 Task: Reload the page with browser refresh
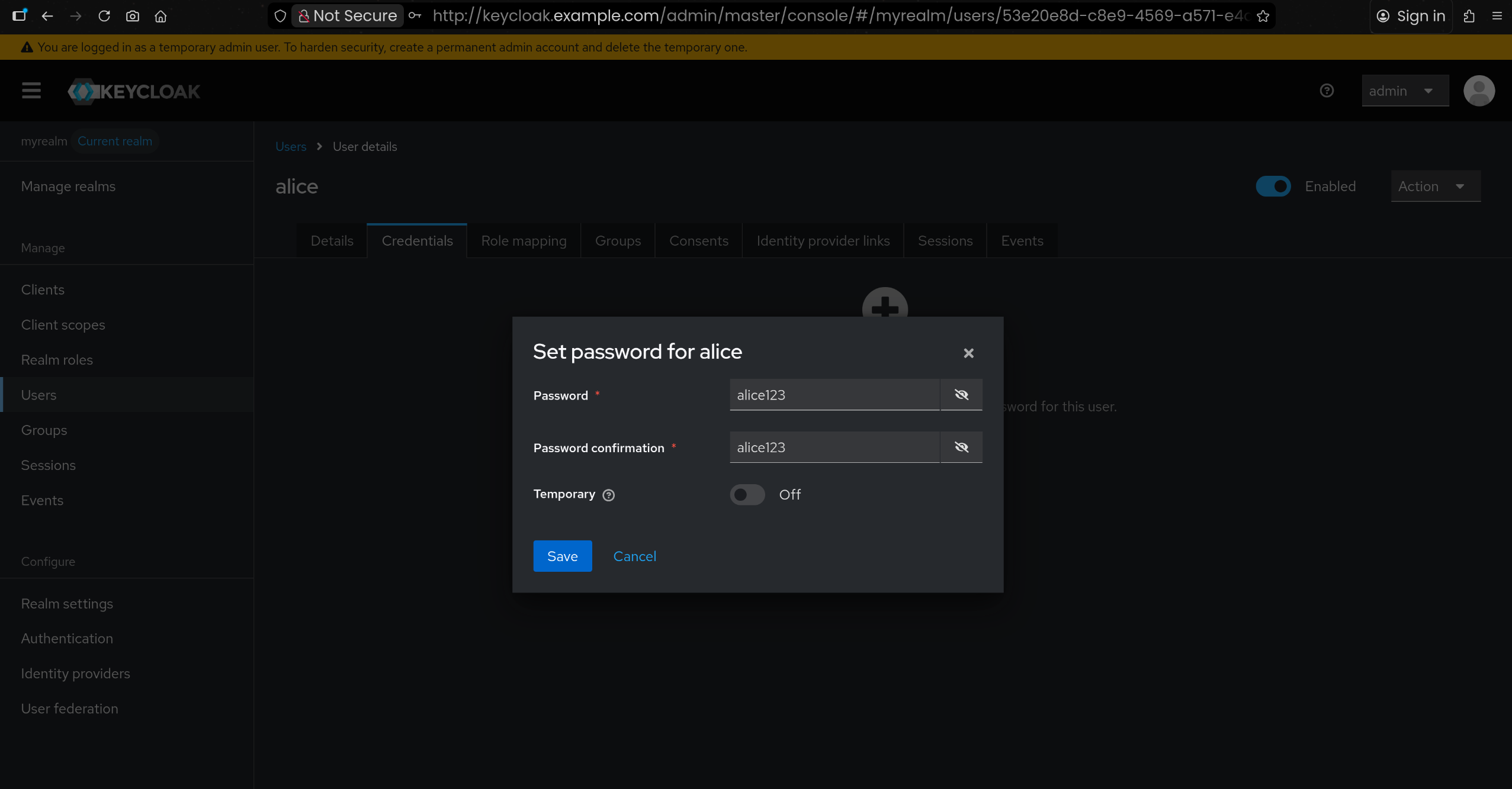pyautogui.click(x=104, y=16)
